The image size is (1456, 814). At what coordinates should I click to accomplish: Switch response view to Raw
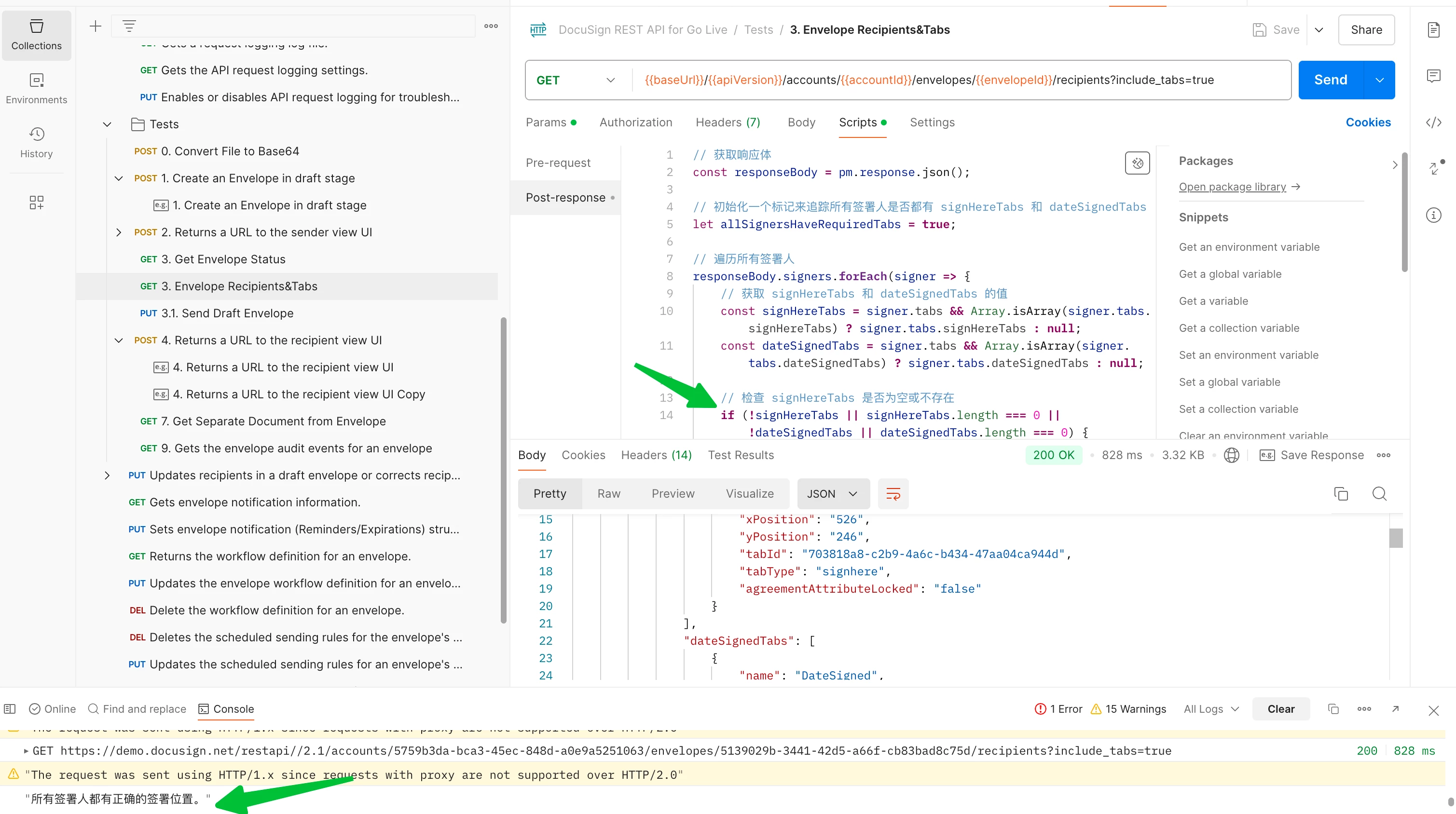(608, 494)
